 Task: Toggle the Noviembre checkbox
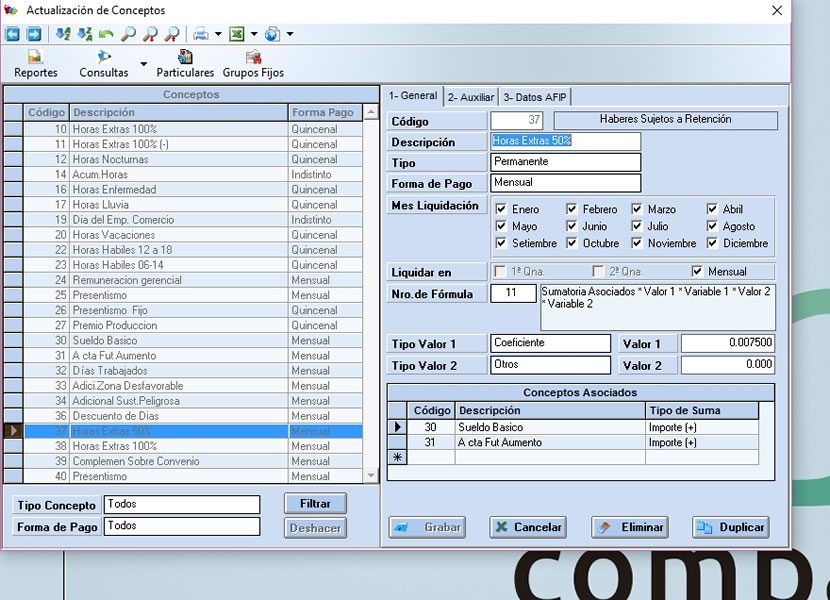pyautogui.click(x=637, y=243)
